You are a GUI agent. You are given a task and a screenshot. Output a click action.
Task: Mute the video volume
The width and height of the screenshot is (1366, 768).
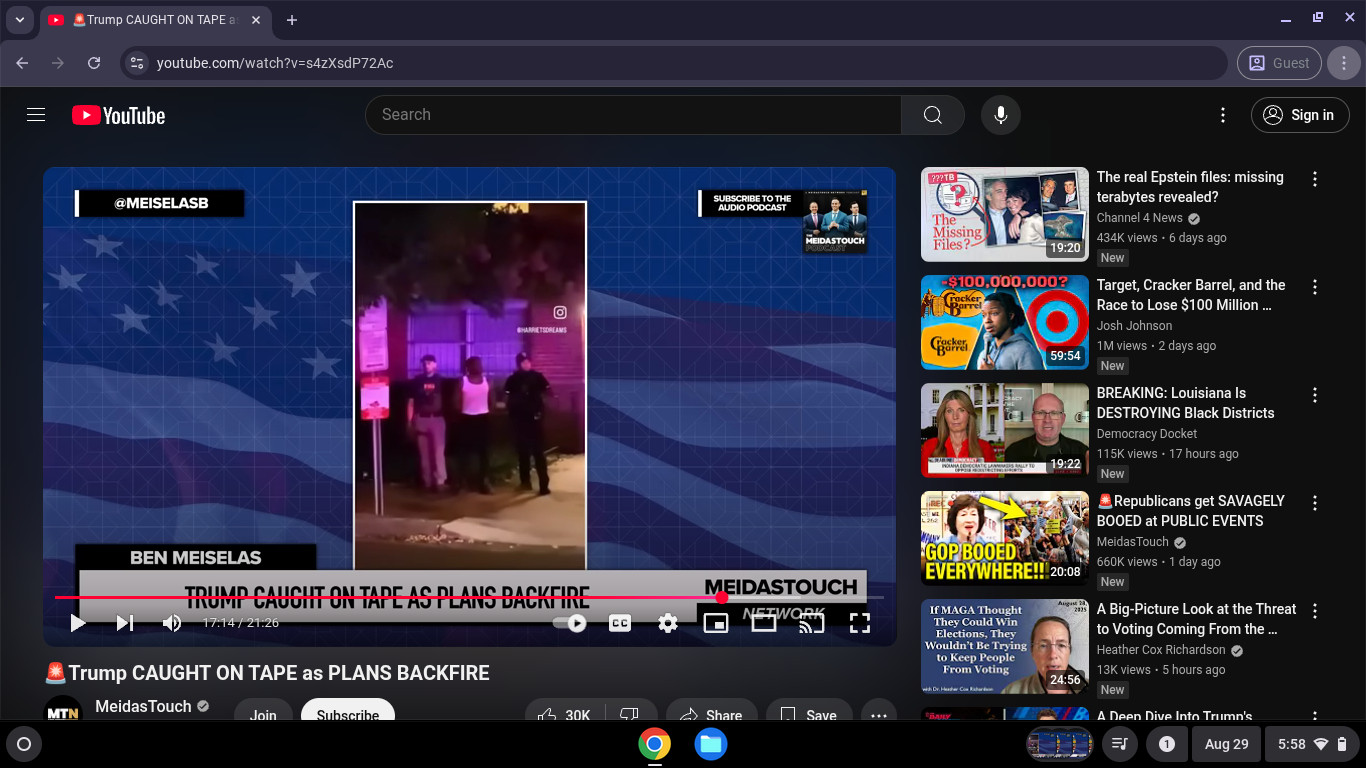tap(172, 623)
